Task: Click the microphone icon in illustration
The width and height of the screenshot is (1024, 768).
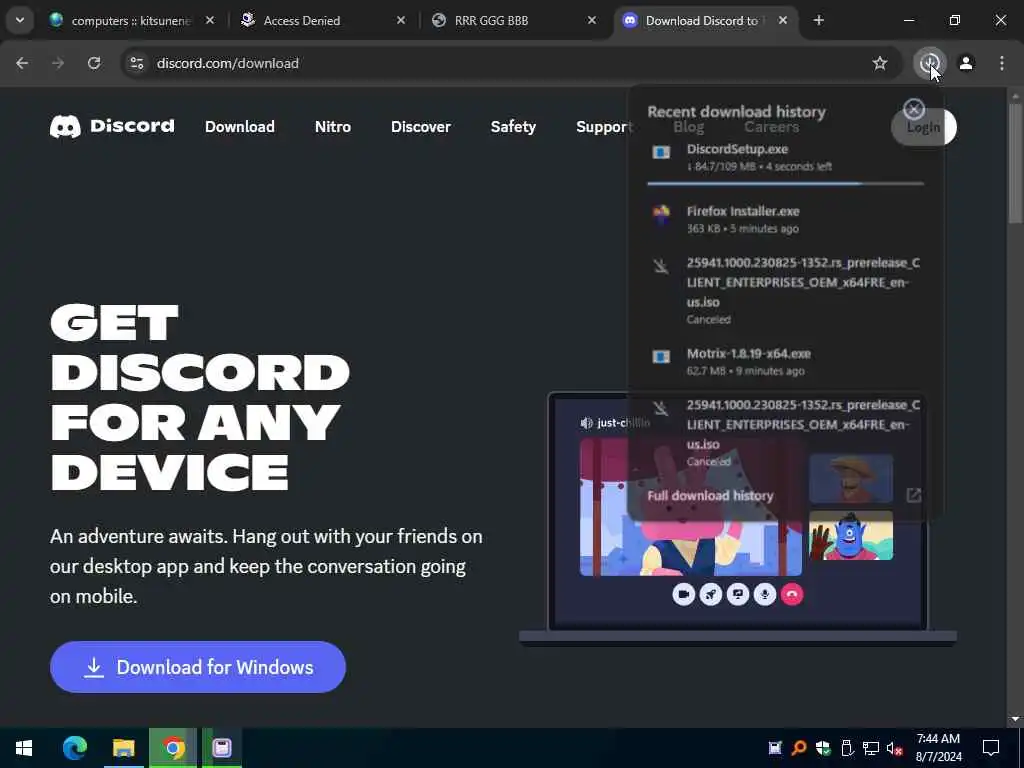Action: pos(765,594)
